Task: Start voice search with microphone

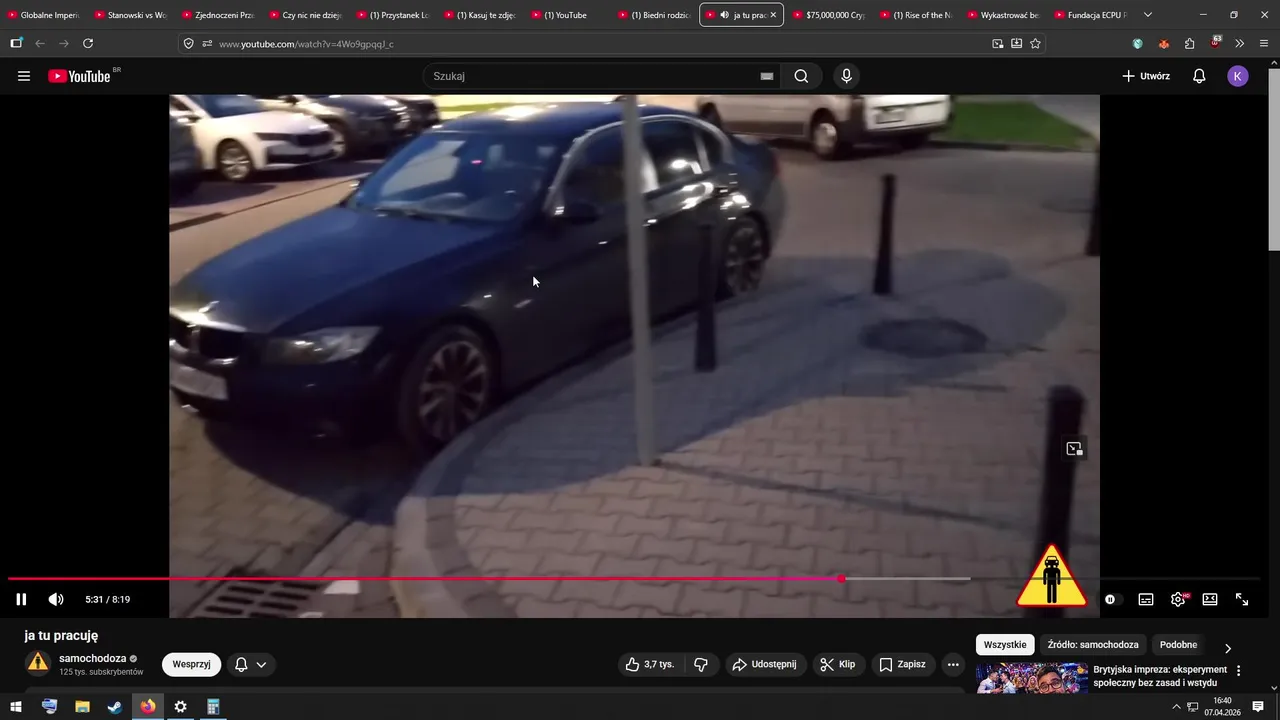Action: pos(846,76)
